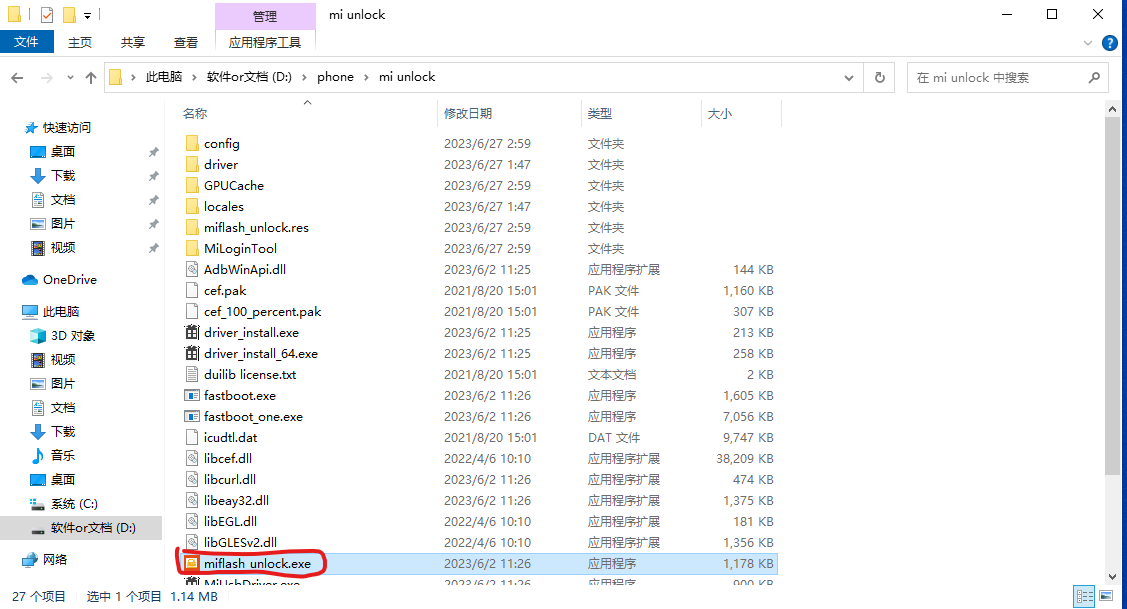
Task: Select the AdbWinApi.dll file icon
Action: click(x=192, y=269)
